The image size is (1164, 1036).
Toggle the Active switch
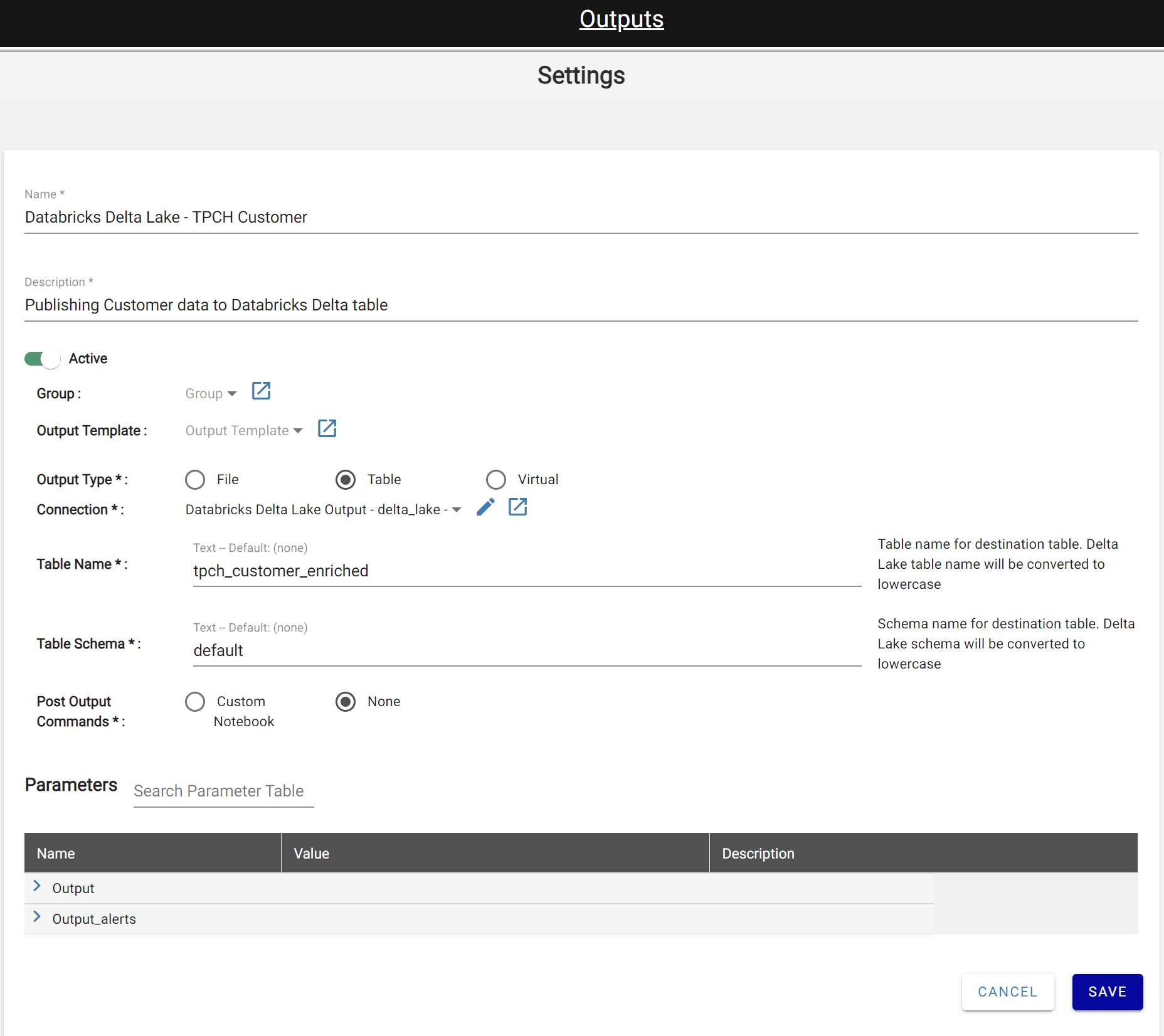tap(42, 359)
